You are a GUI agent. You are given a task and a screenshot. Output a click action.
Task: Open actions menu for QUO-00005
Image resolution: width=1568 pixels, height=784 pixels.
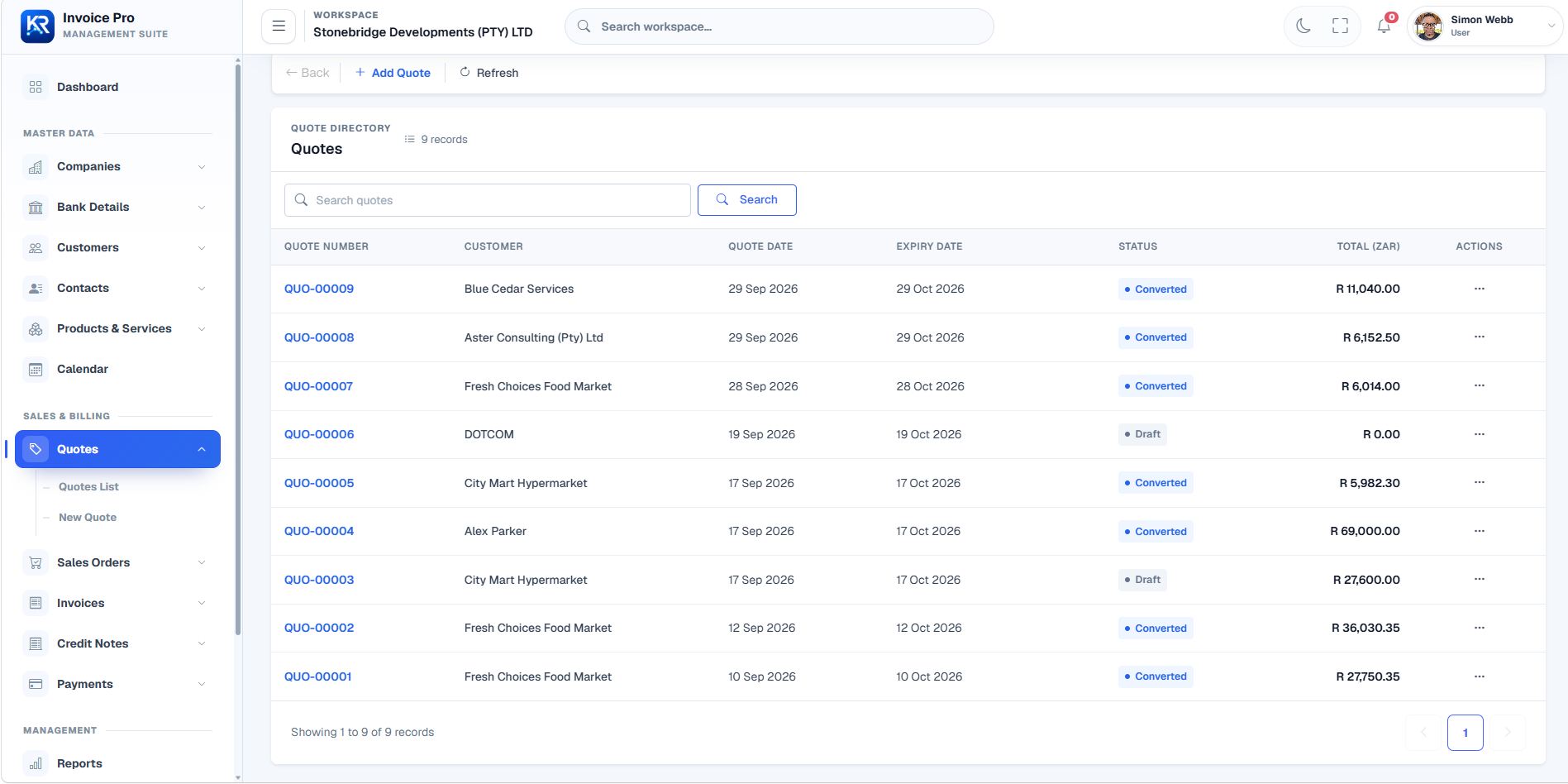[x=1480, y=482]
